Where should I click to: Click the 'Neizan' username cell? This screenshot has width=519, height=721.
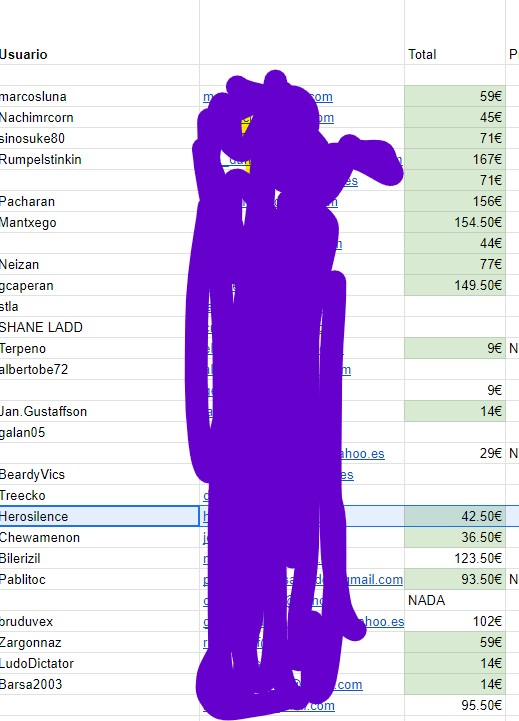(x=99, y=264)
